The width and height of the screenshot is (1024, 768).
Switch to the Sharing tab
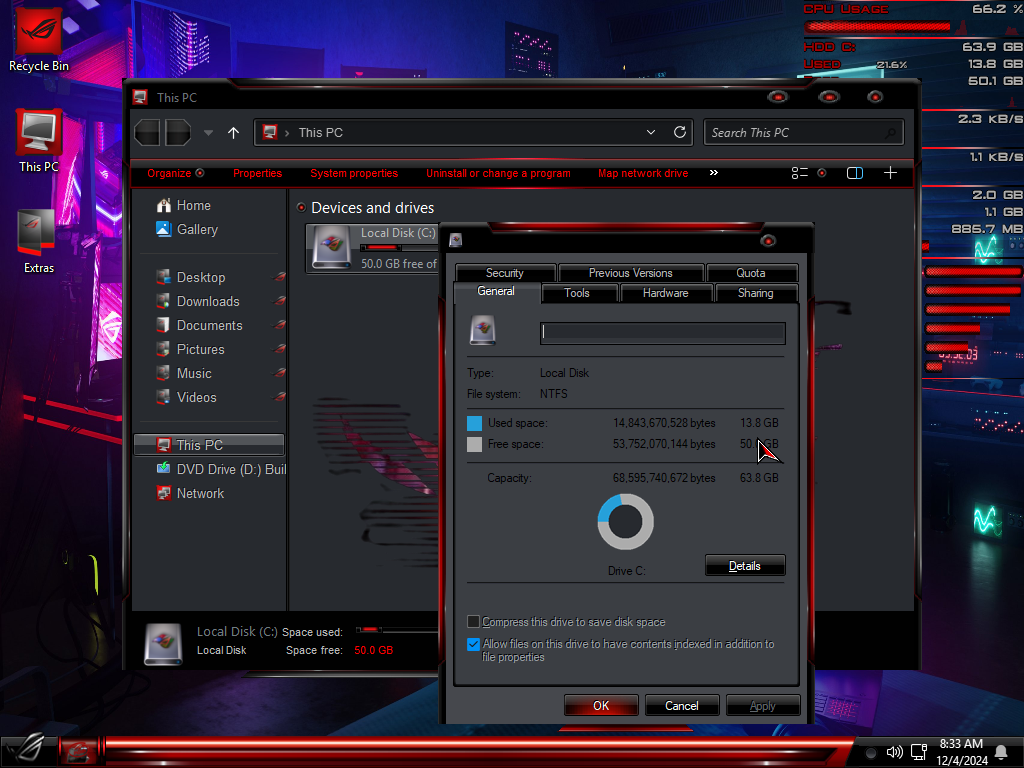click(x=756, y=293)
